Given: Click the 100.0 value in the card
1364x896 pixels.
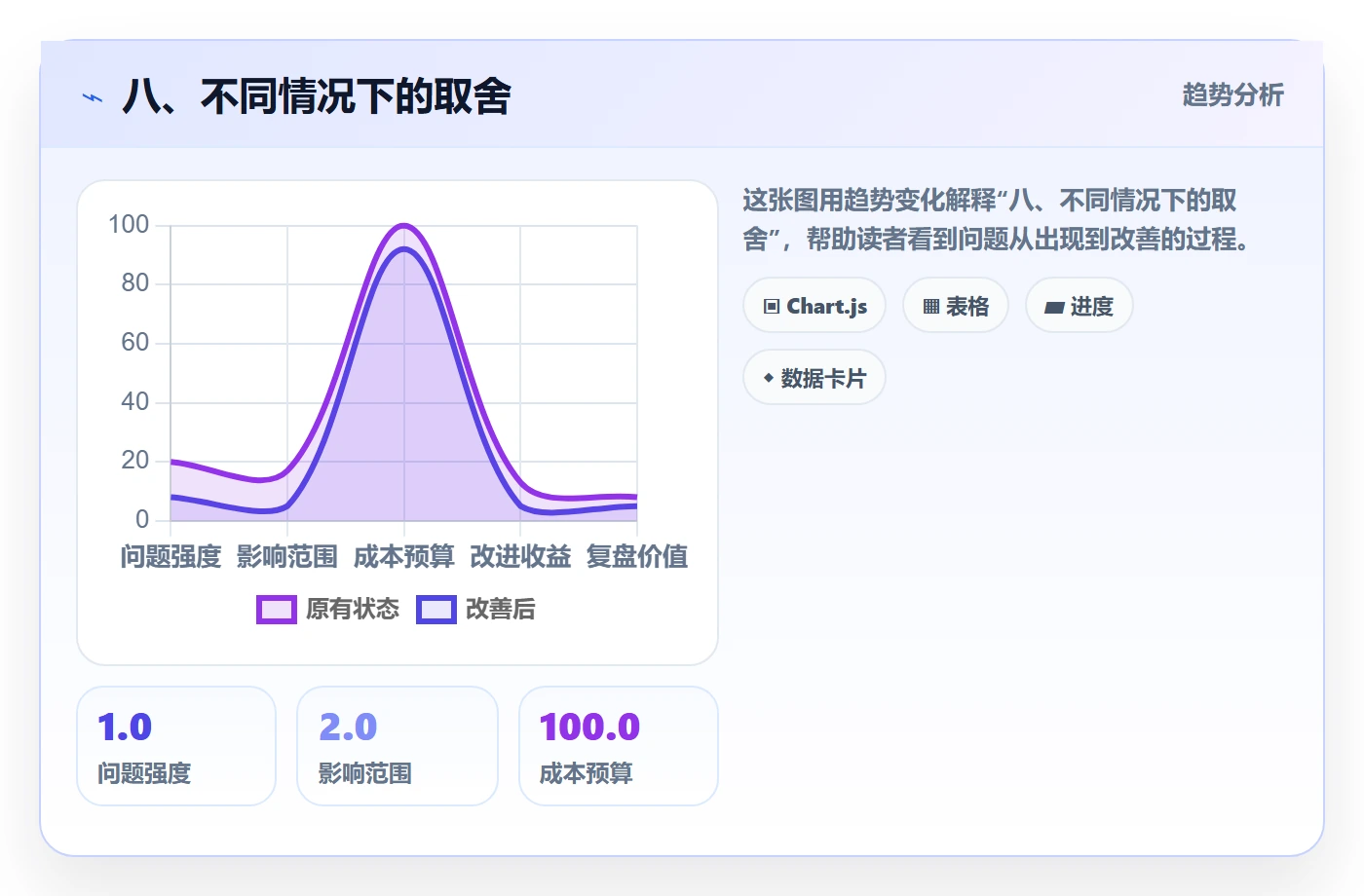Looking at the screenshot, I should 589,727.
